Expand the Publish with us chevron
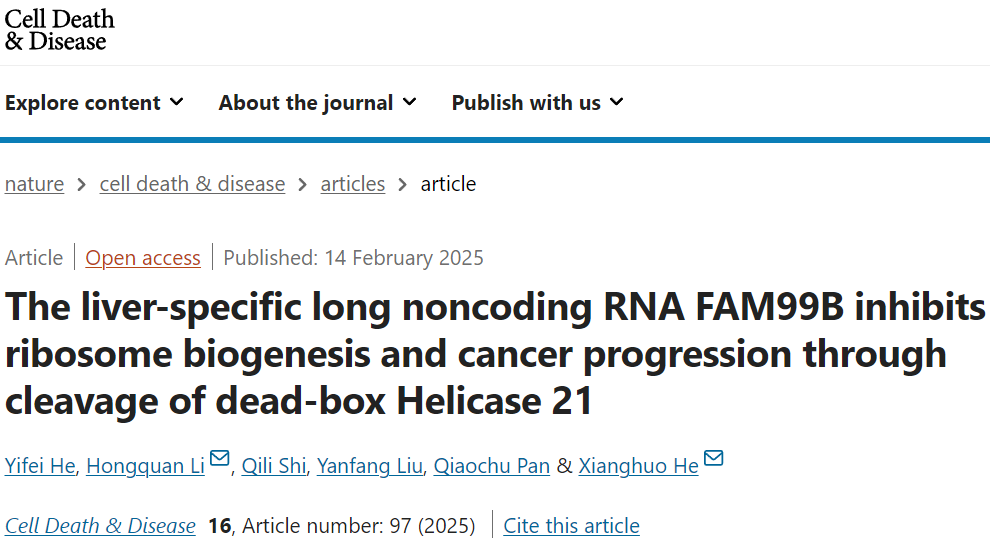Image resolution: width=990 pixels, height=545 pixels. (x=617, y=102)
